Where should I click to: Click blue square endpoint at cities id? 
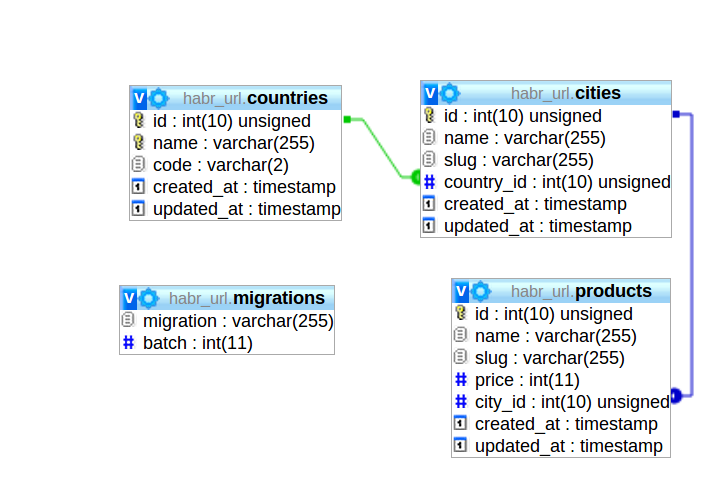676,114
